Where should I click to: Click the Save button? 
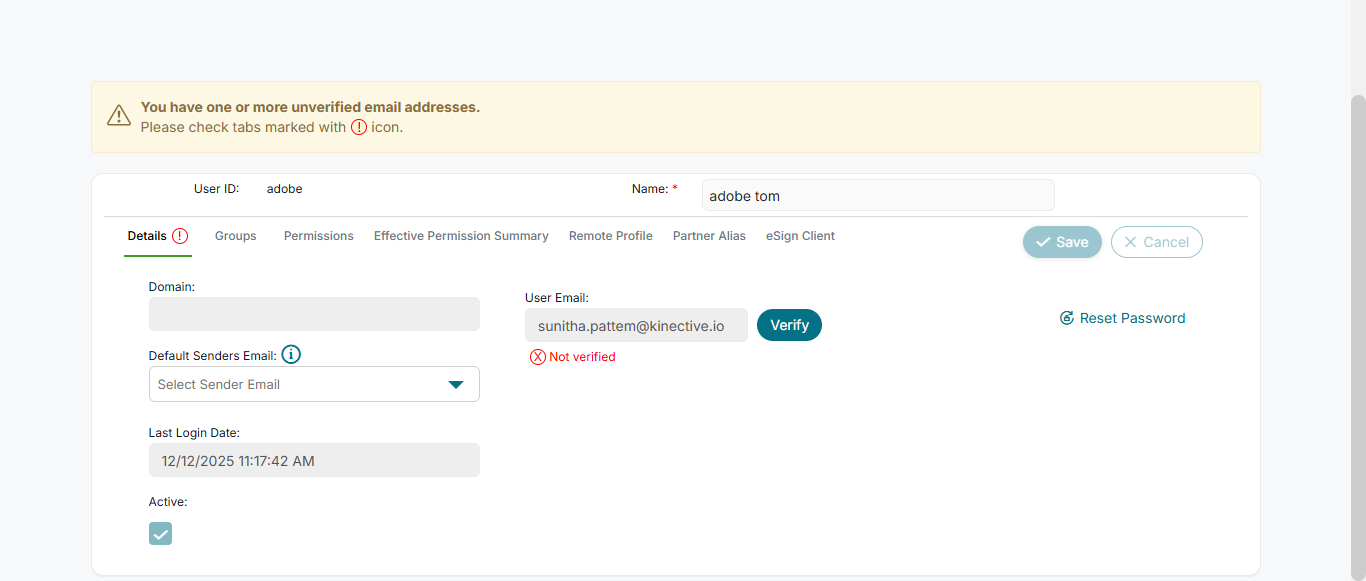[1062, 242]
